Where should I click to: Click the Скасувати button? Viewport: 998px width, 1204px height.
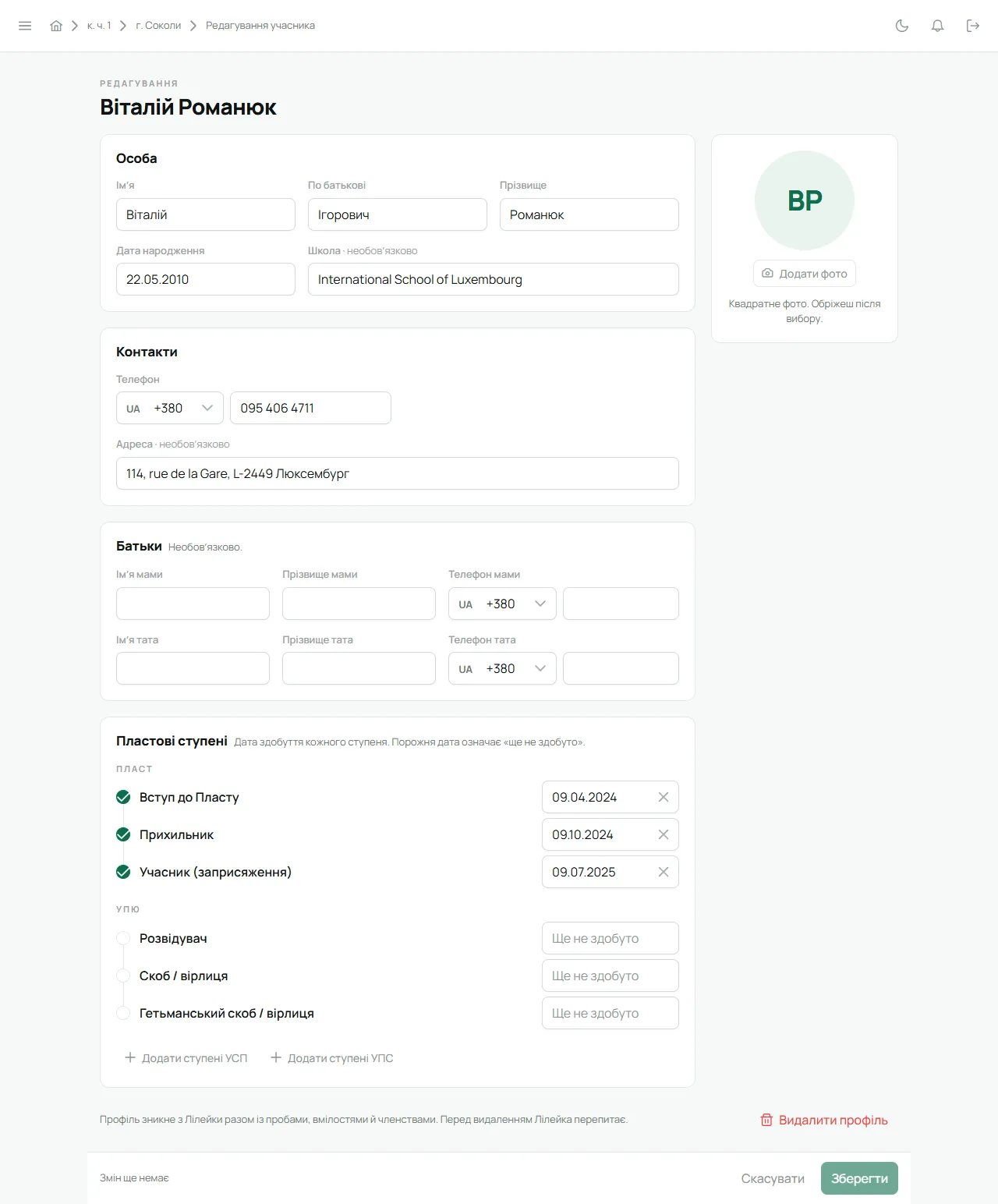pyautogui.click(x=773, y=1178)
